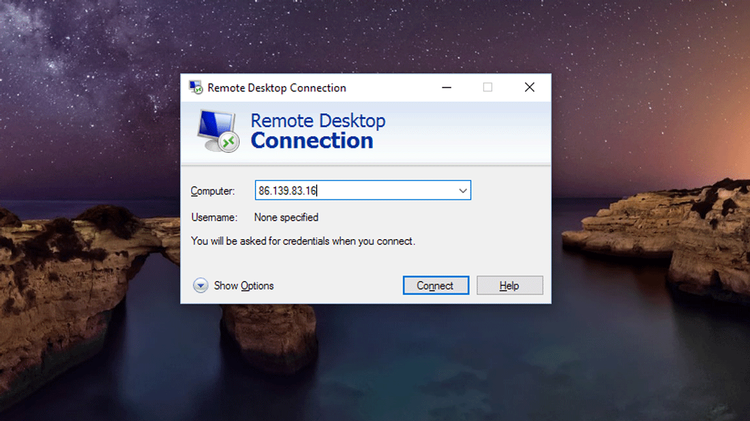Viewport: 750px width, 421px height.
Task: Open the Computer address dropdown arrow
Action: pos(462,190)
